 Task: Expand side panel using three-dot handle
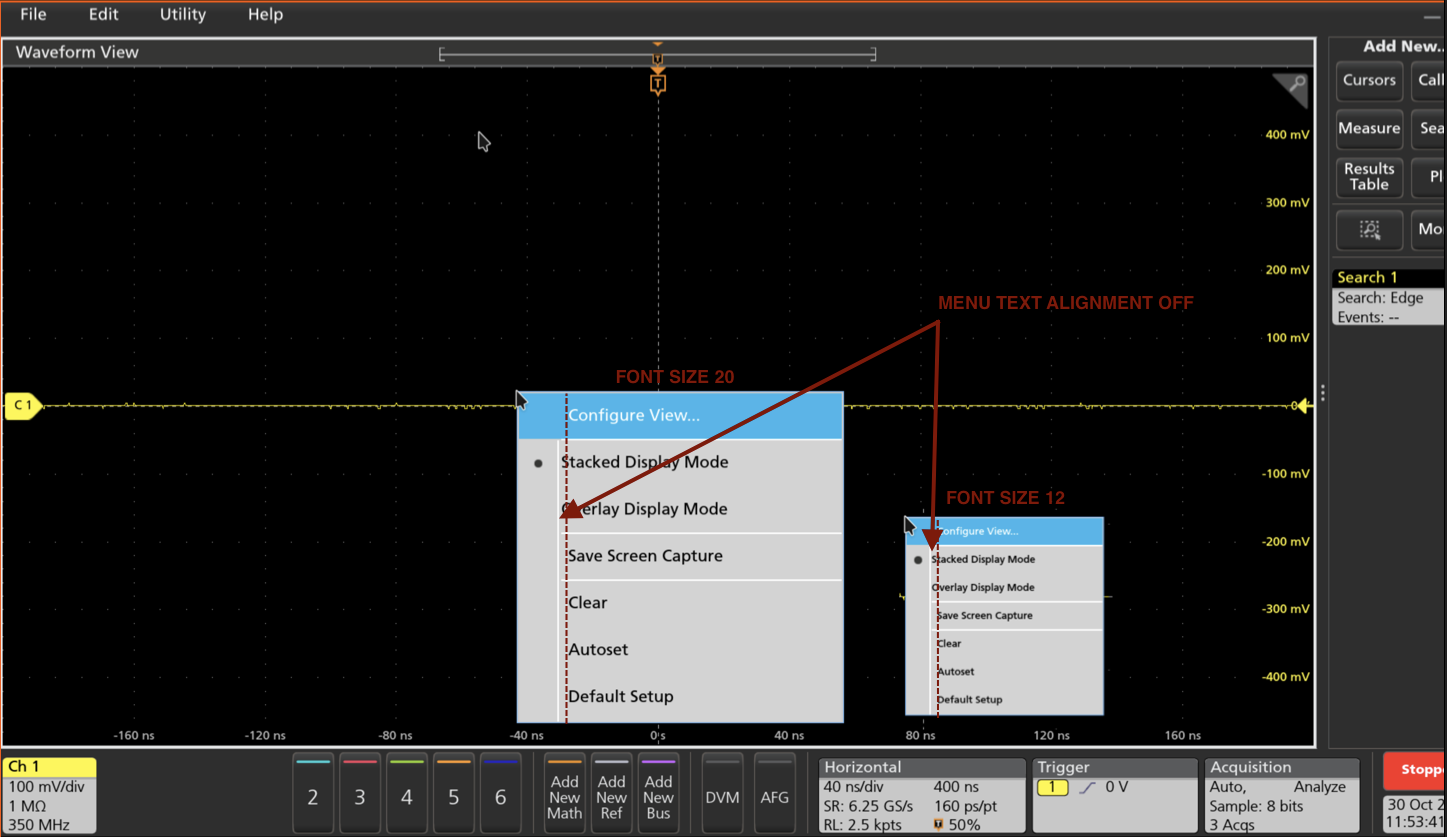point(1322,393)
